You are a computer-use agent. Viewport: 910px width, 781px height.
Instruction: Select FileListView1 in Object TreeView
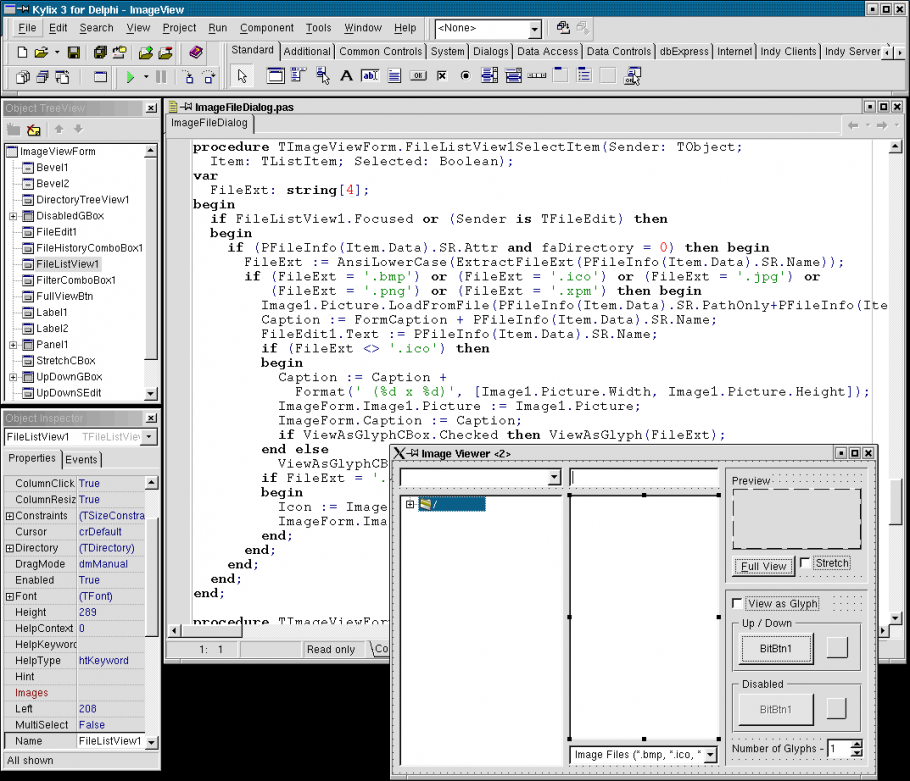click(67, 264)
